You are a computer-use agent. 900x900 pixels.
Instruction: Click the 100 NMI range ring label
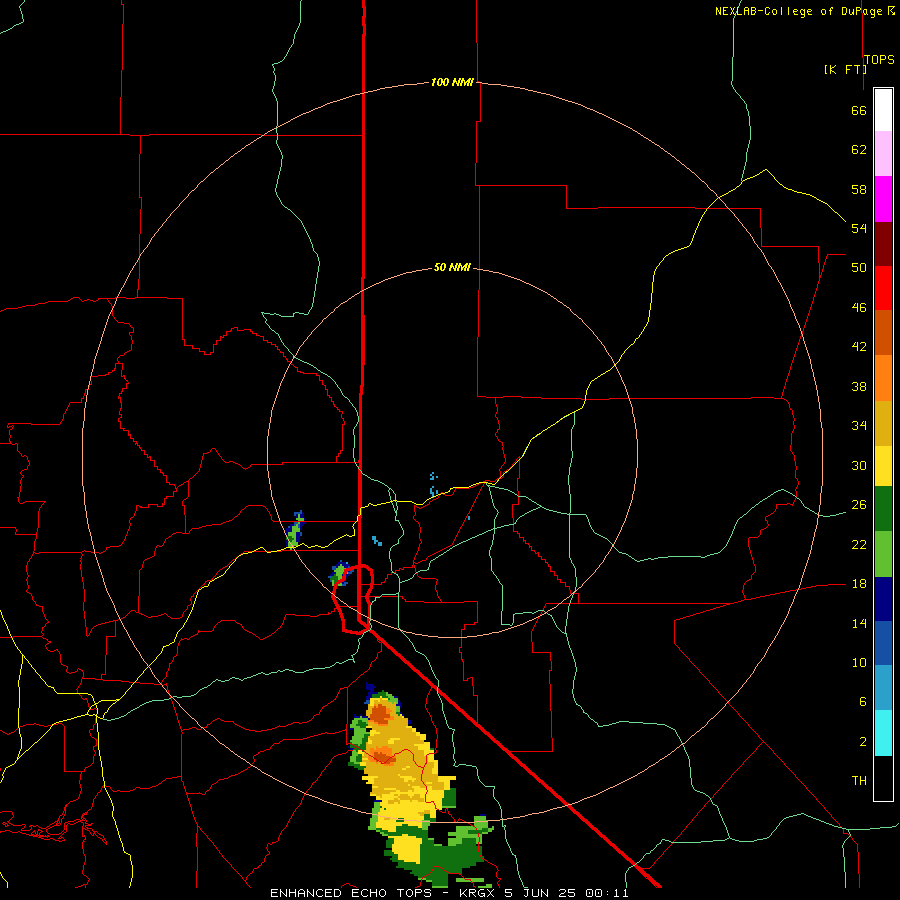point(452,82)
